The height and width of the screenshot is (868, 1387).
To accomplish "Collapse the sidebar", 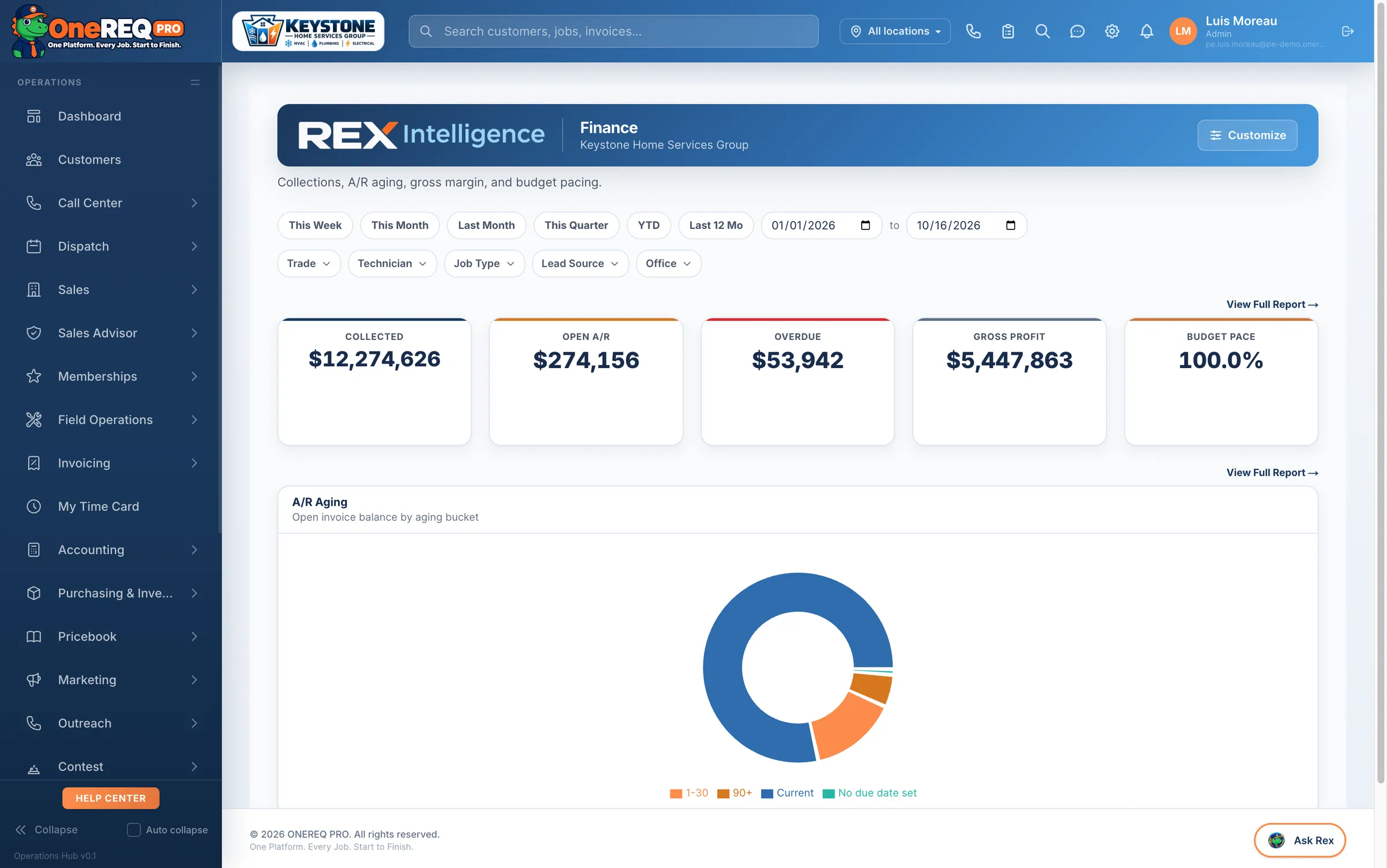I will point(46,829).
